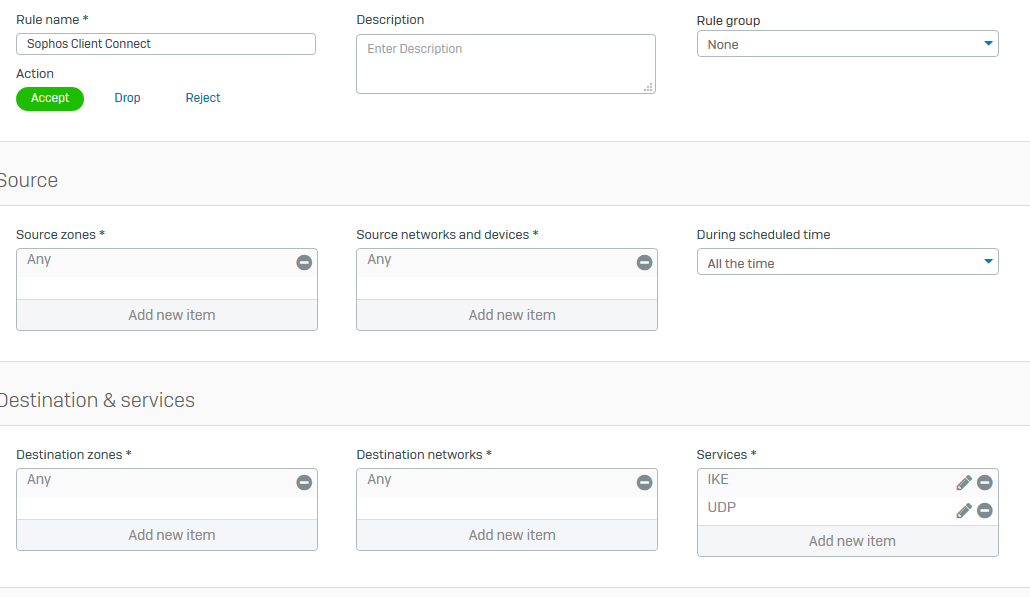
Task: Remove 'Any' from Destination networks
Action: point(645,482)
